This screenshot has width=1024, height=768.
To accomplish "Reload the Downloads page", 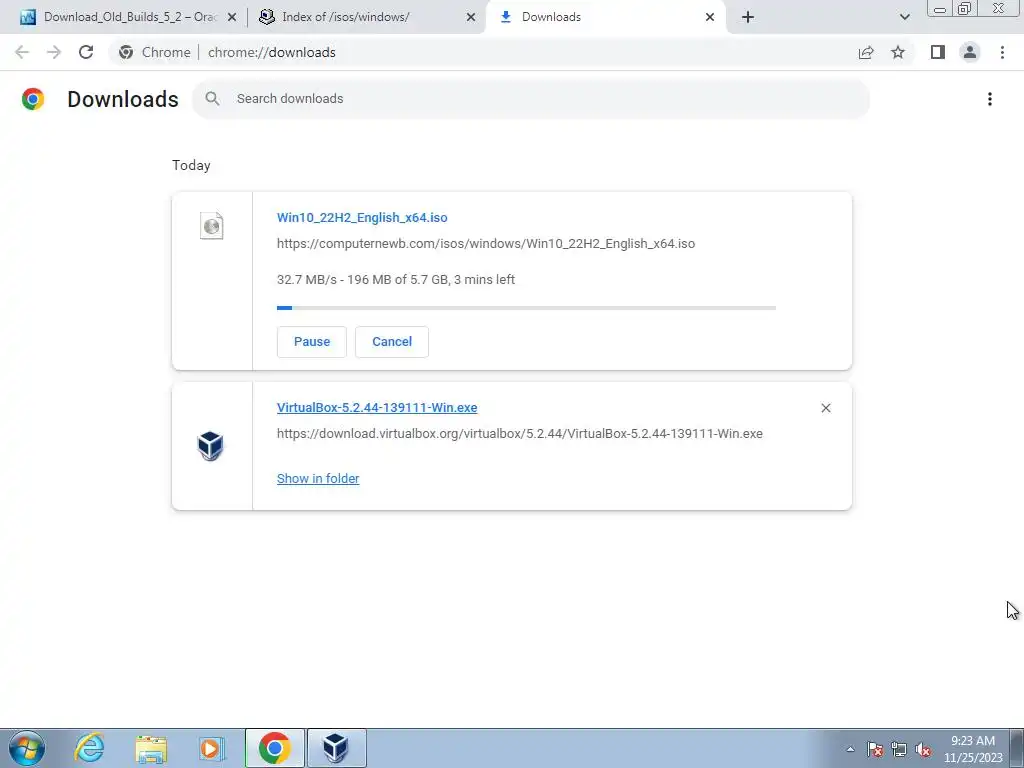I will click(86, 52).
